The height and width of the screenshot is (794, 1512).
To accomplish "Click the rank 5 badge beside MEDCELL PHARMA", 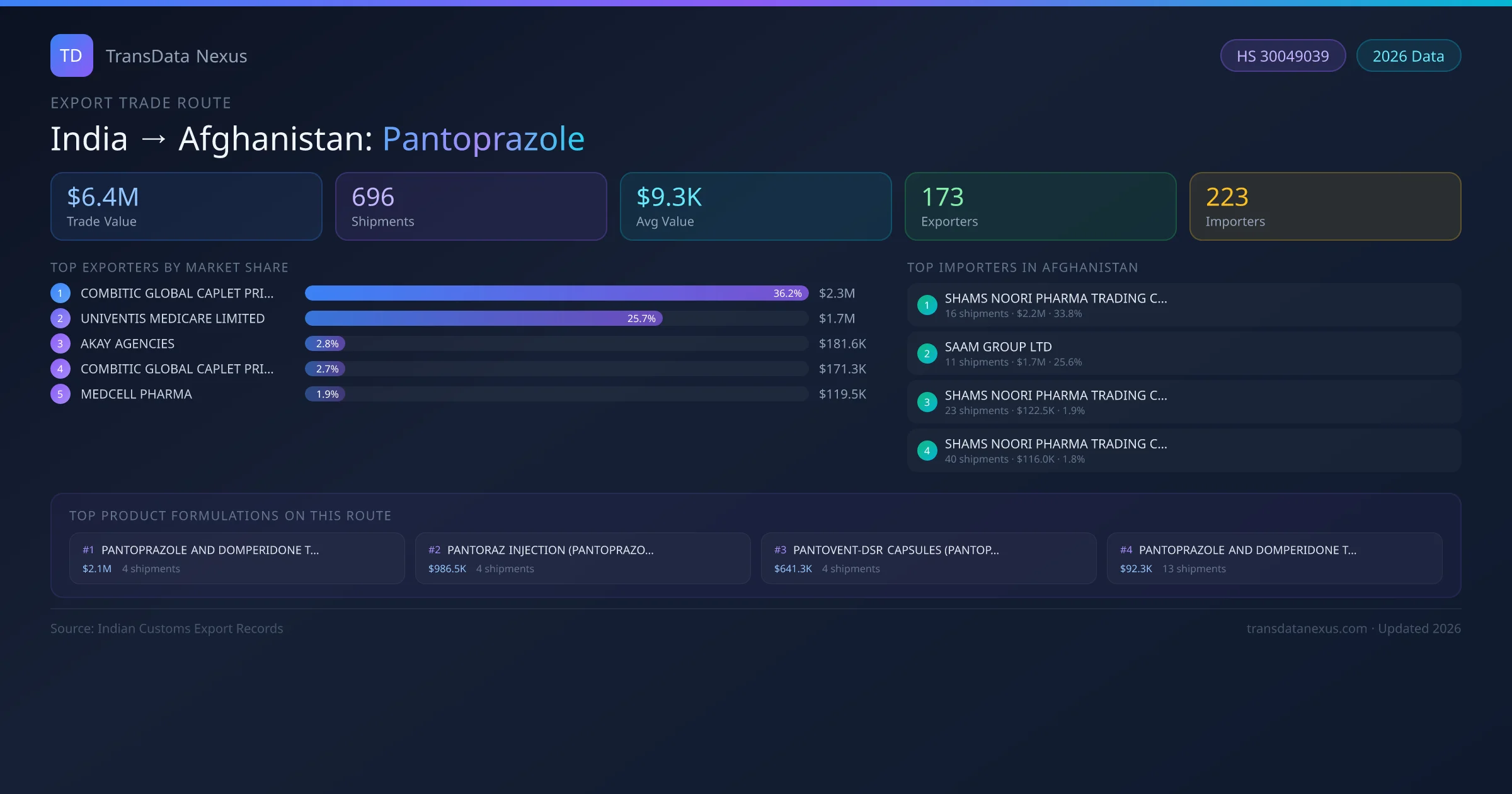I will 60,394.
